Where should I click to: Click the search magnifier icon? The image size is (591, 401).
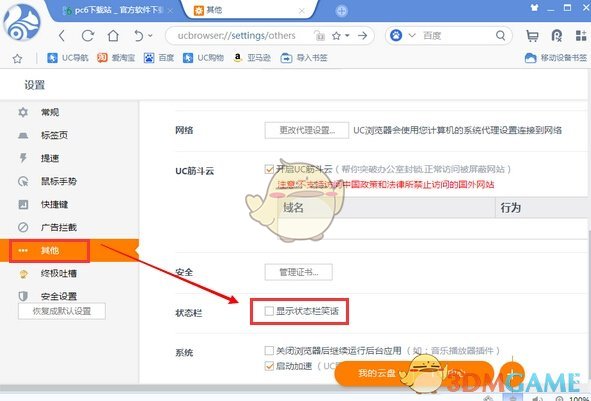pyautogui.click(x=500, y=35)
